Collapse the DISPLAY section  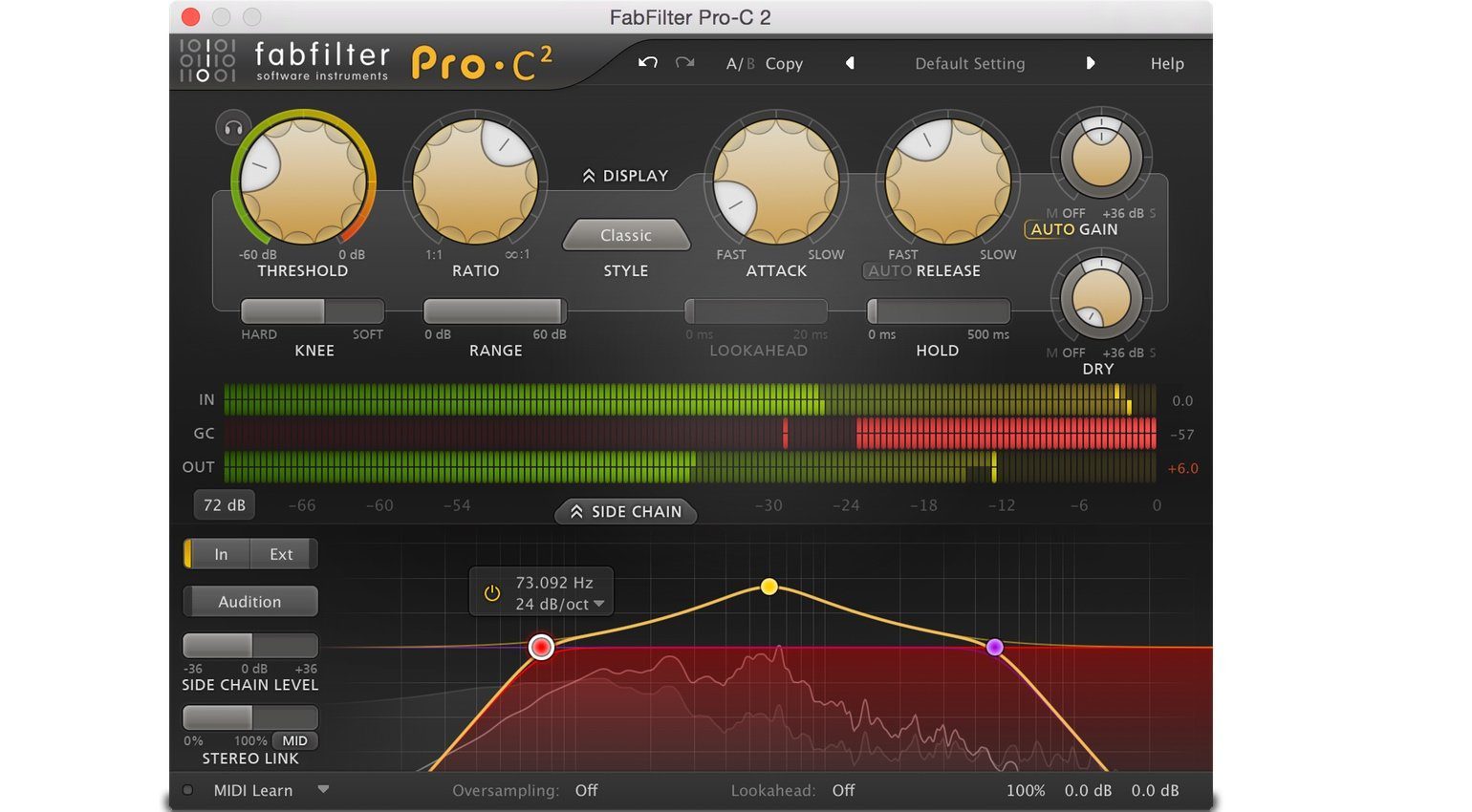point(625,175)
